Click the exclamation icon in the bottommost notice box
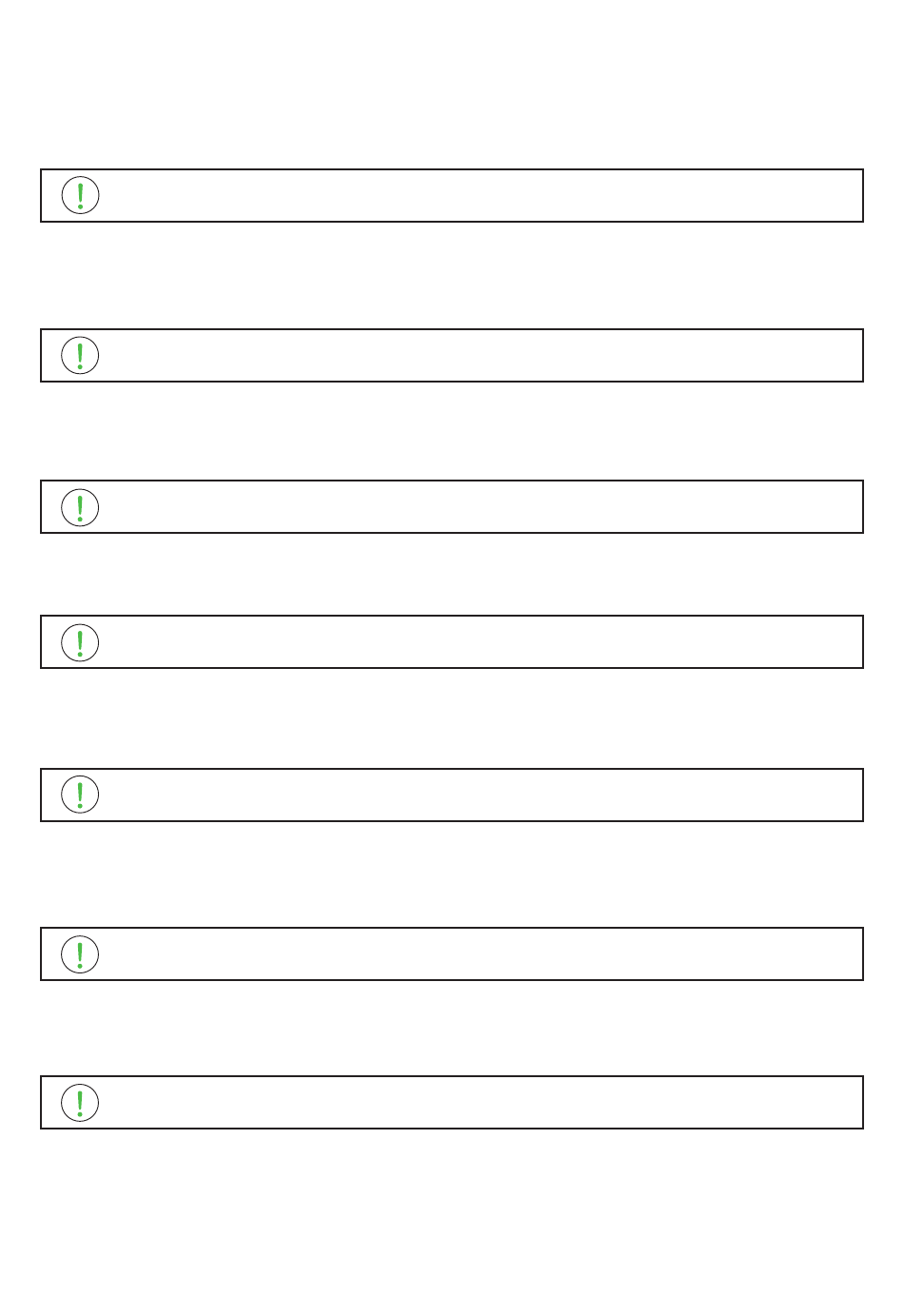 pos(80,1103)
